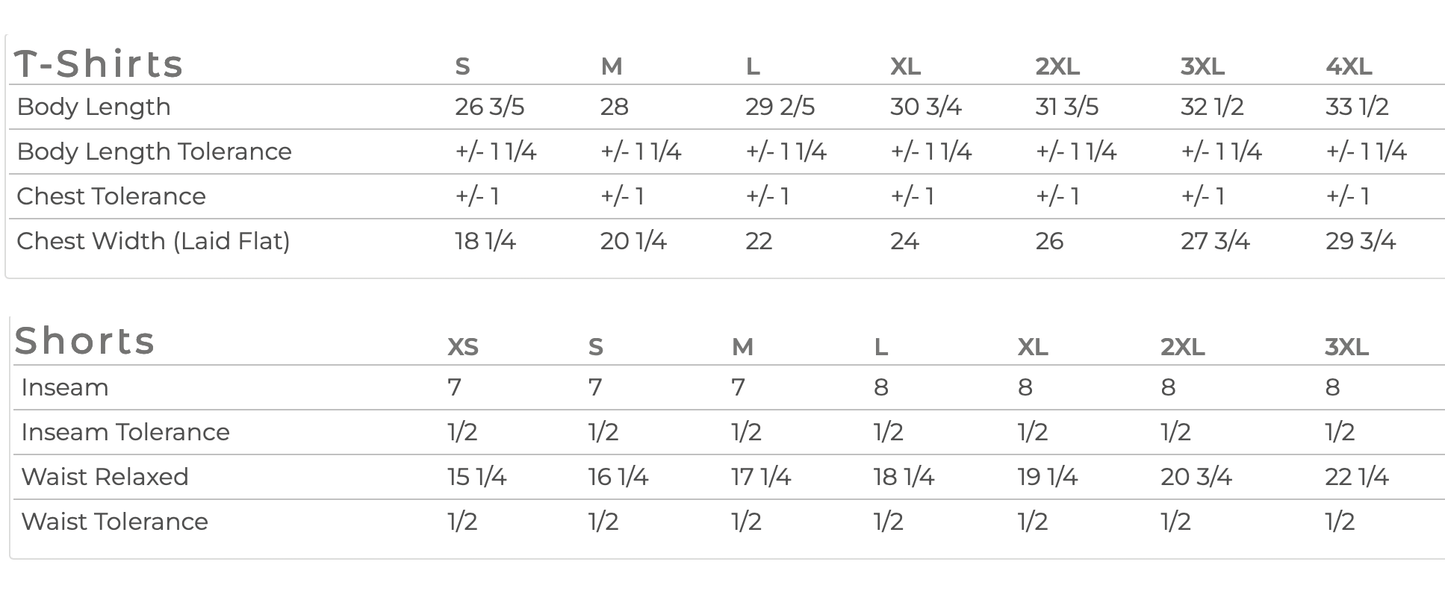Click the 18 1/4 chest width cell

[485, 241]
